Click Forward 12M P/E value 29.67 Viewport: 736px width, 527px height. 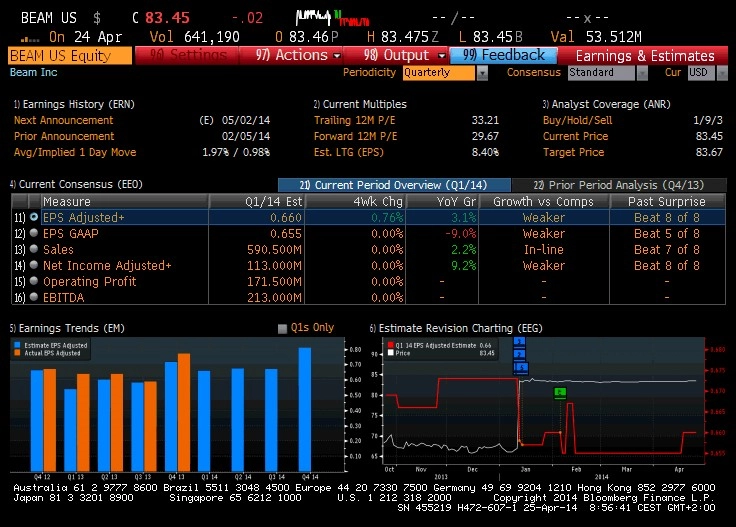[485, 136]
